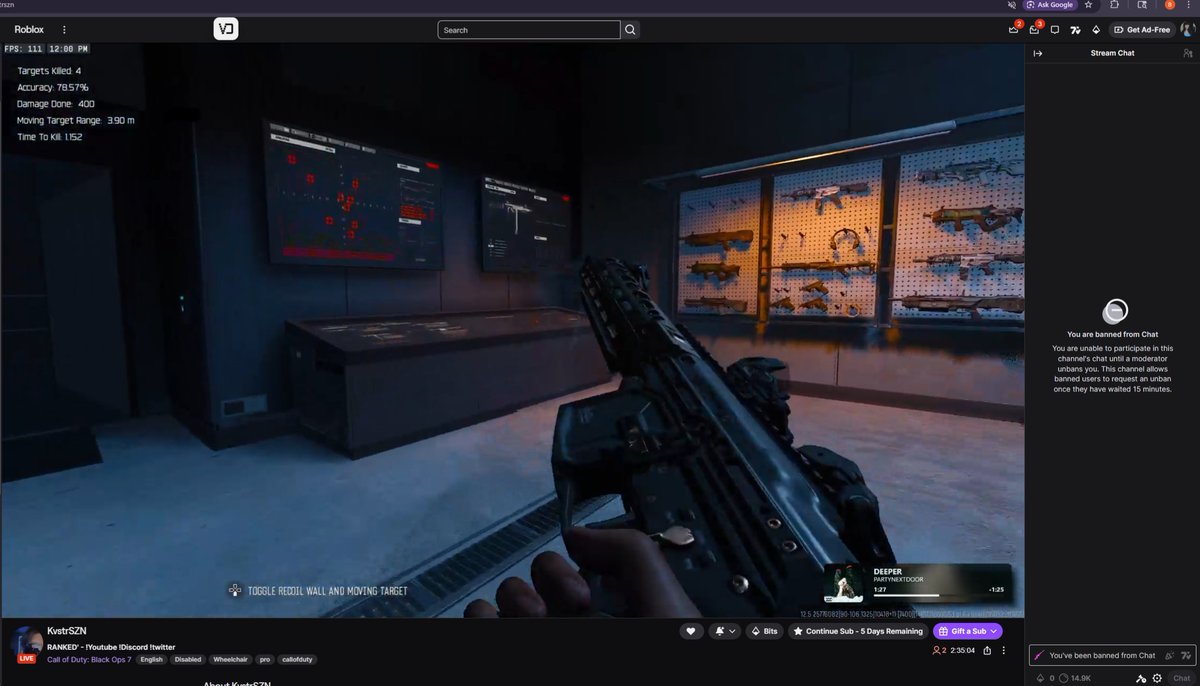Open the Chrome profile avatar

pyautogui.click(x=1170, y=5)
